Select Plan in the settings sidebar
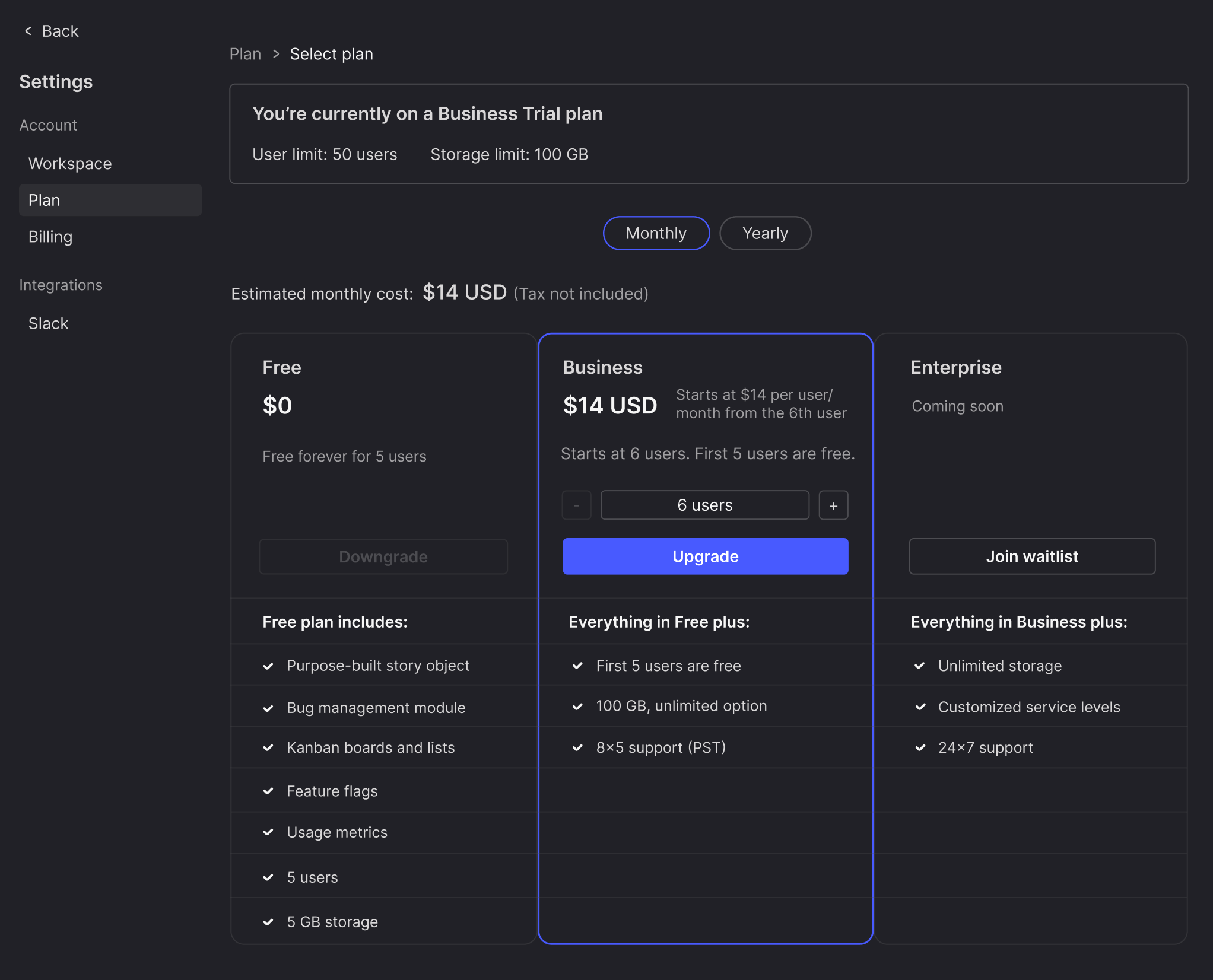Viewport: 1213px width, 980px height. coord(110,200)
